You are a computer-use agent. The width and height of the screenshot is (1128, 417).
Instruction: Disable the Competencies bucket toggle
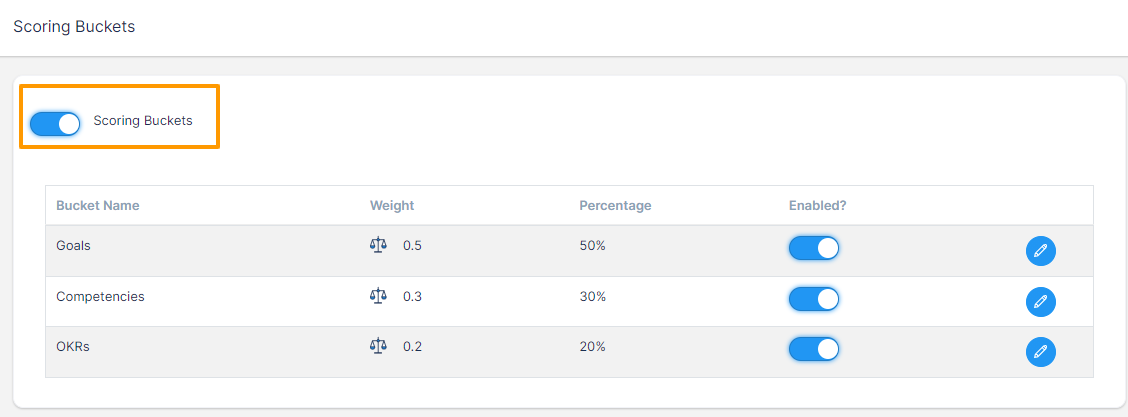point(813,298)
